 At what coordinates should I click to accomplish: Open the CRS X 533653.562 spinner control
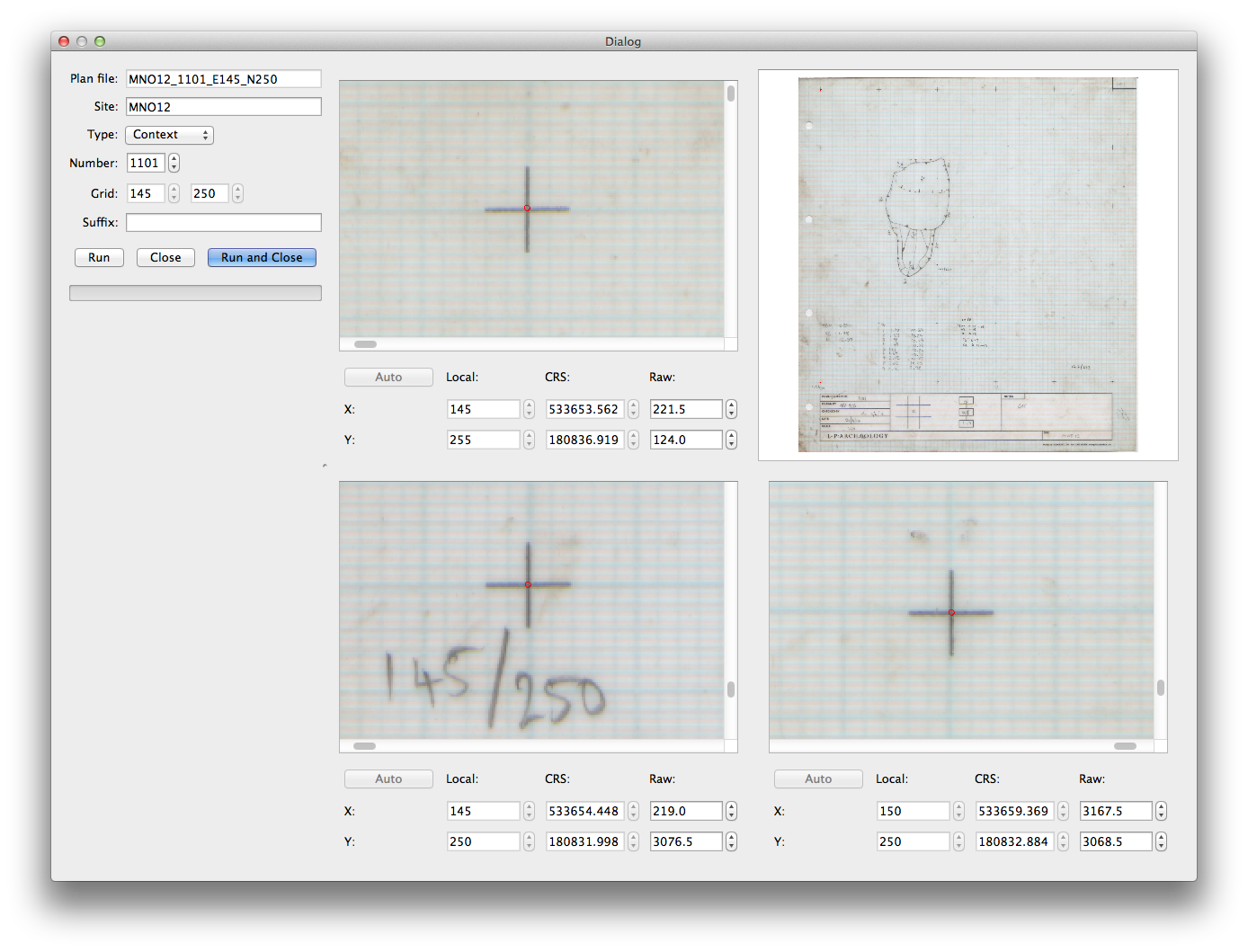pyautogui.click(x=633, y=409)
